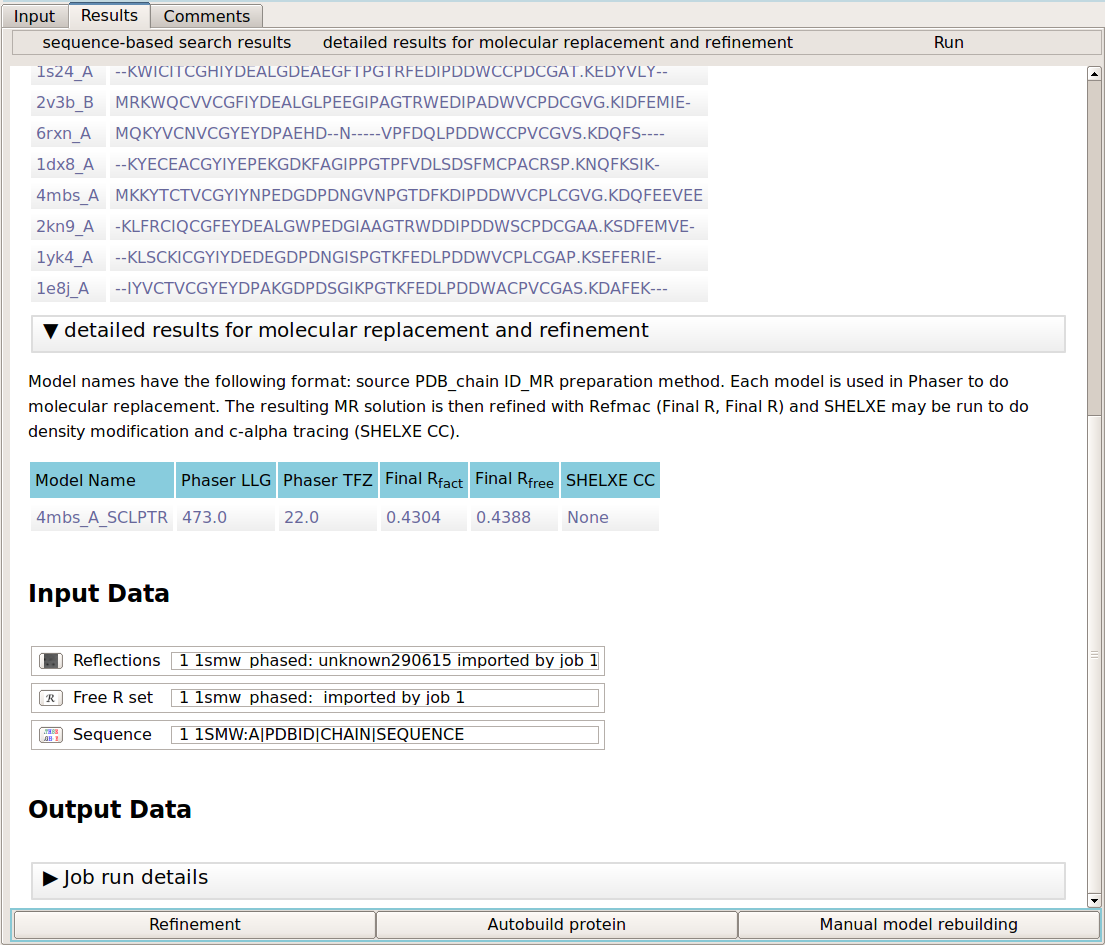Click the Free R set icon
This screenshot has width=1105, height=945.
pyautogui.click(x=50, y=698)
